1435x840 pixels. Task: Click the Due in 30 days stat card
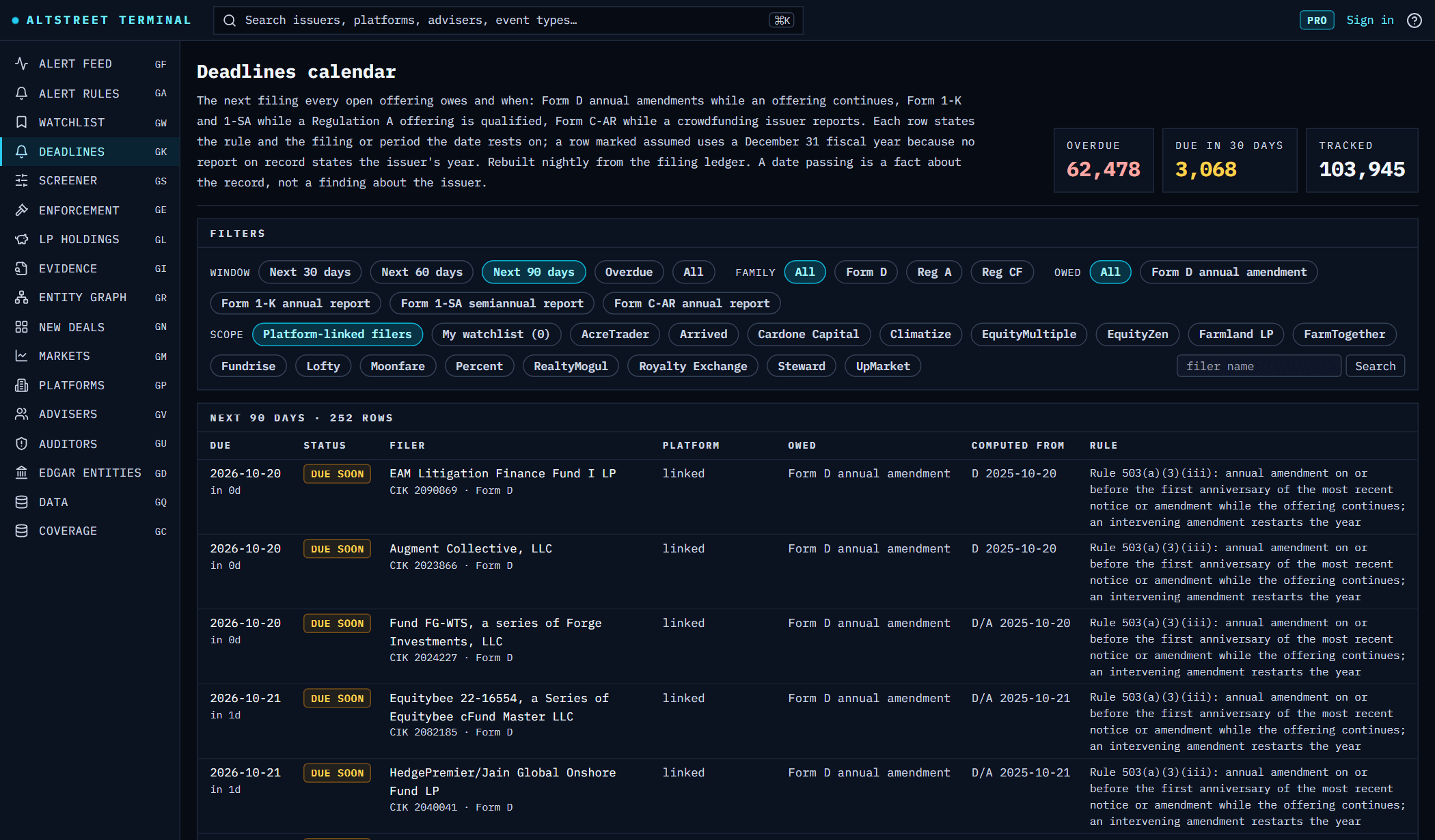tap(1229, 160)
